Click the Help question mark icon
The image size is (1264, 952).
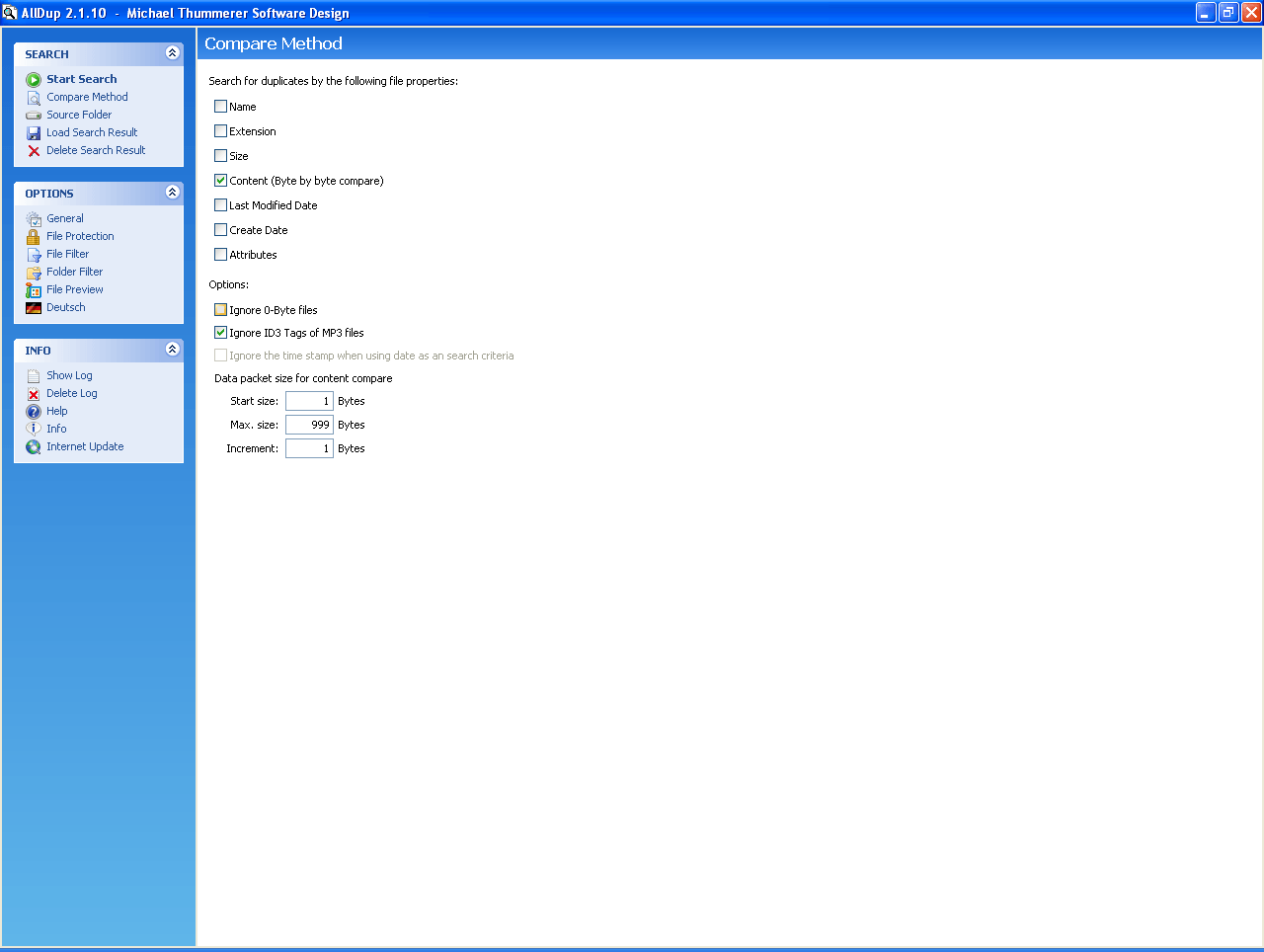34,411
